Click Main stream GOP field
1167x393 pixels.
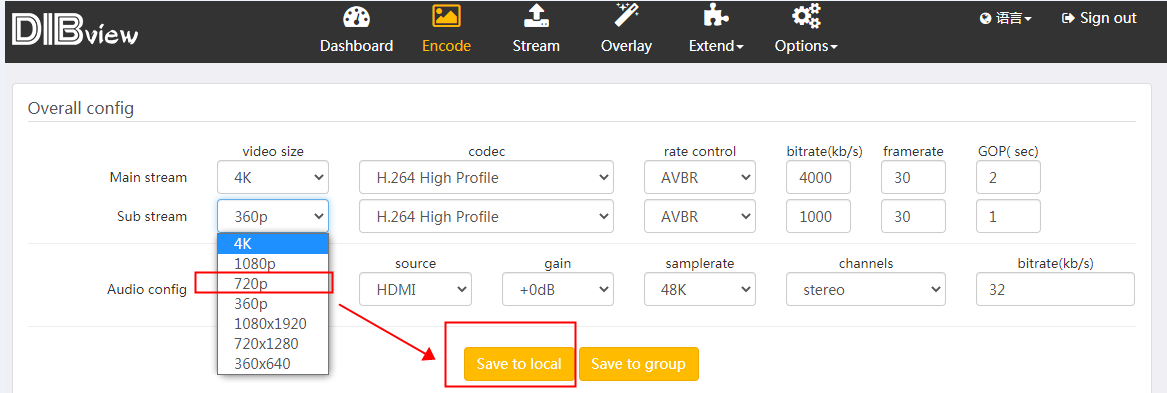pyautogui.click(x=1008, y=177)
